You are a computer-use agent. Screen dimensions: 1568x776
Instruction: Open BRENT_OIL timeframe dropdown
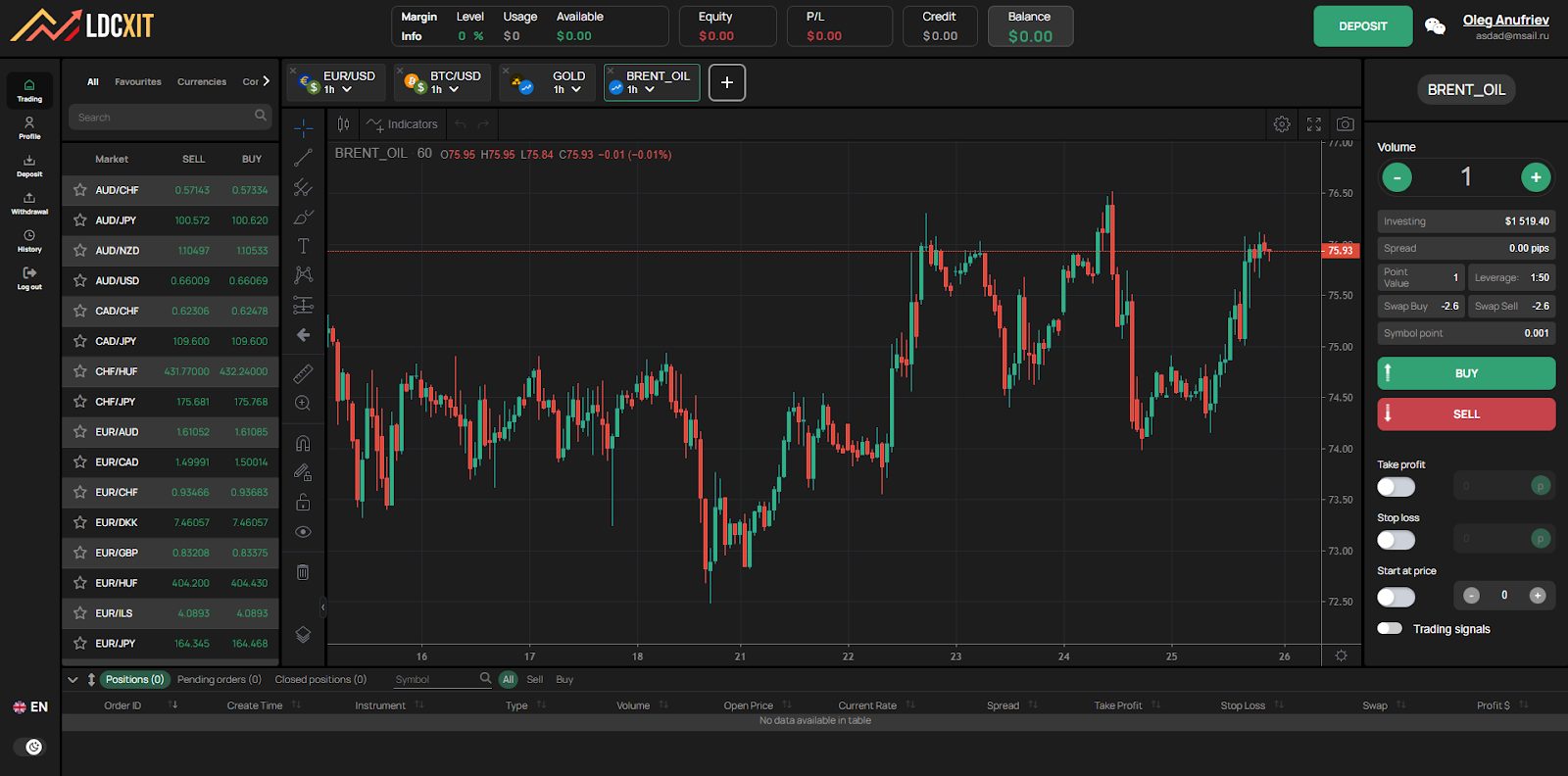(641, 89)
